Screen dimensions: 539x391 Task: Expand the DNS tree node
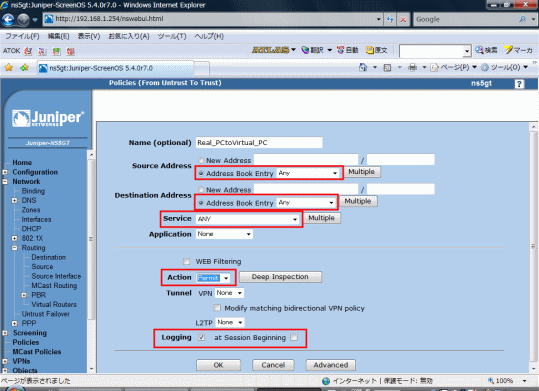coord(14,200)
